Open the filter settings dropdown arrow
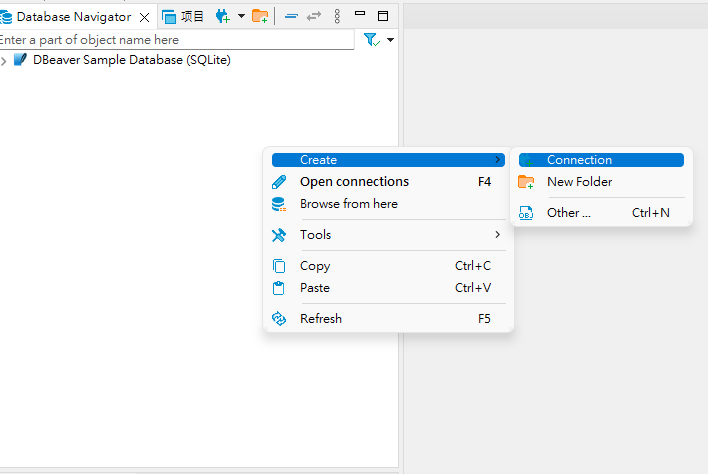The height and width of the screenshot is (474, 708). point(391,40)
